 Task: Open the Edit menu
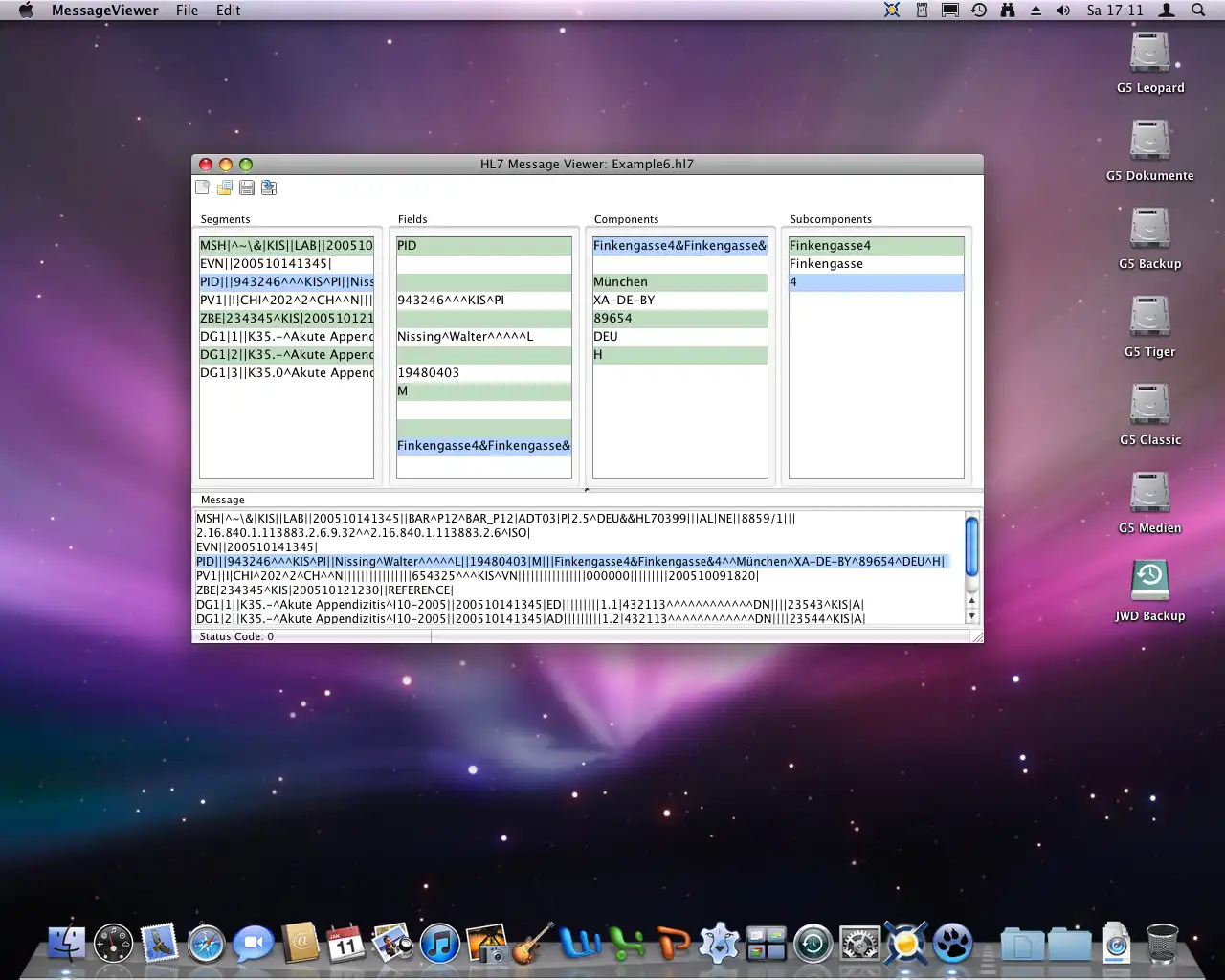228,11
